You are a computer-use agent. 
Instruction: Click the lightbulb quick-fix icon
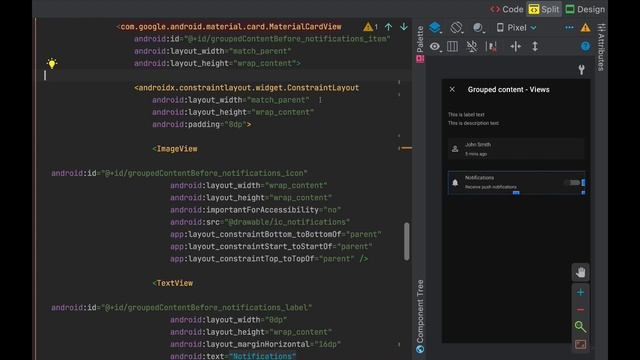coord(52,63)
